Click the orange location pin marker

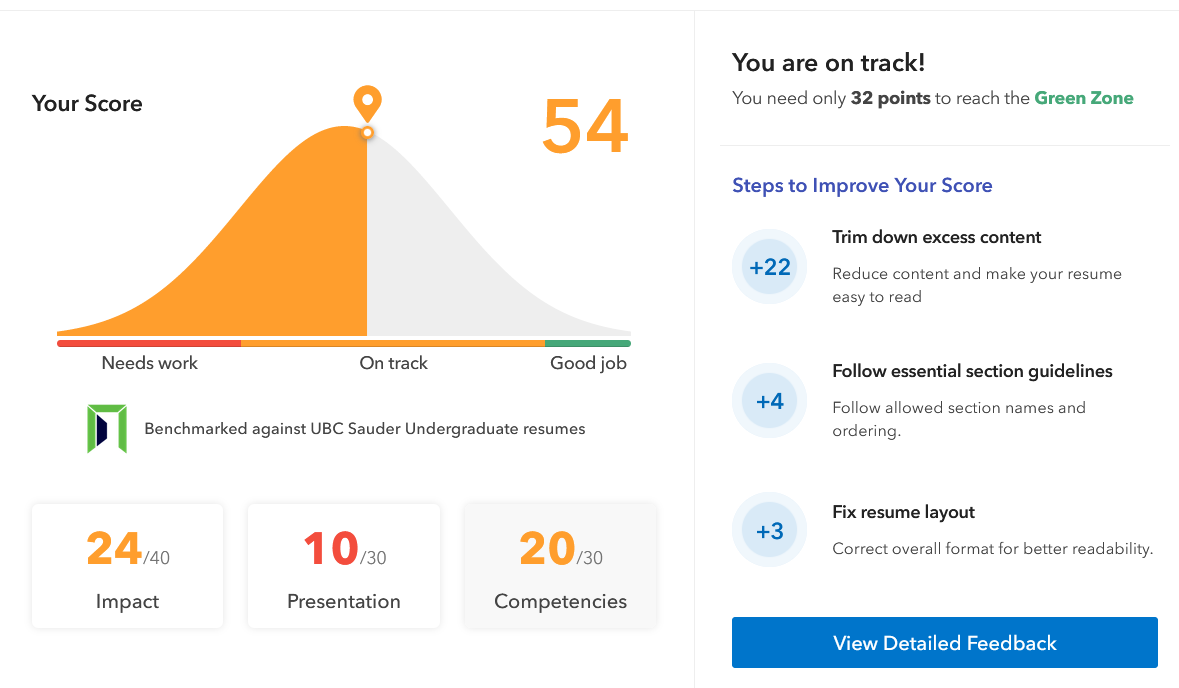(x=367, y=104)
